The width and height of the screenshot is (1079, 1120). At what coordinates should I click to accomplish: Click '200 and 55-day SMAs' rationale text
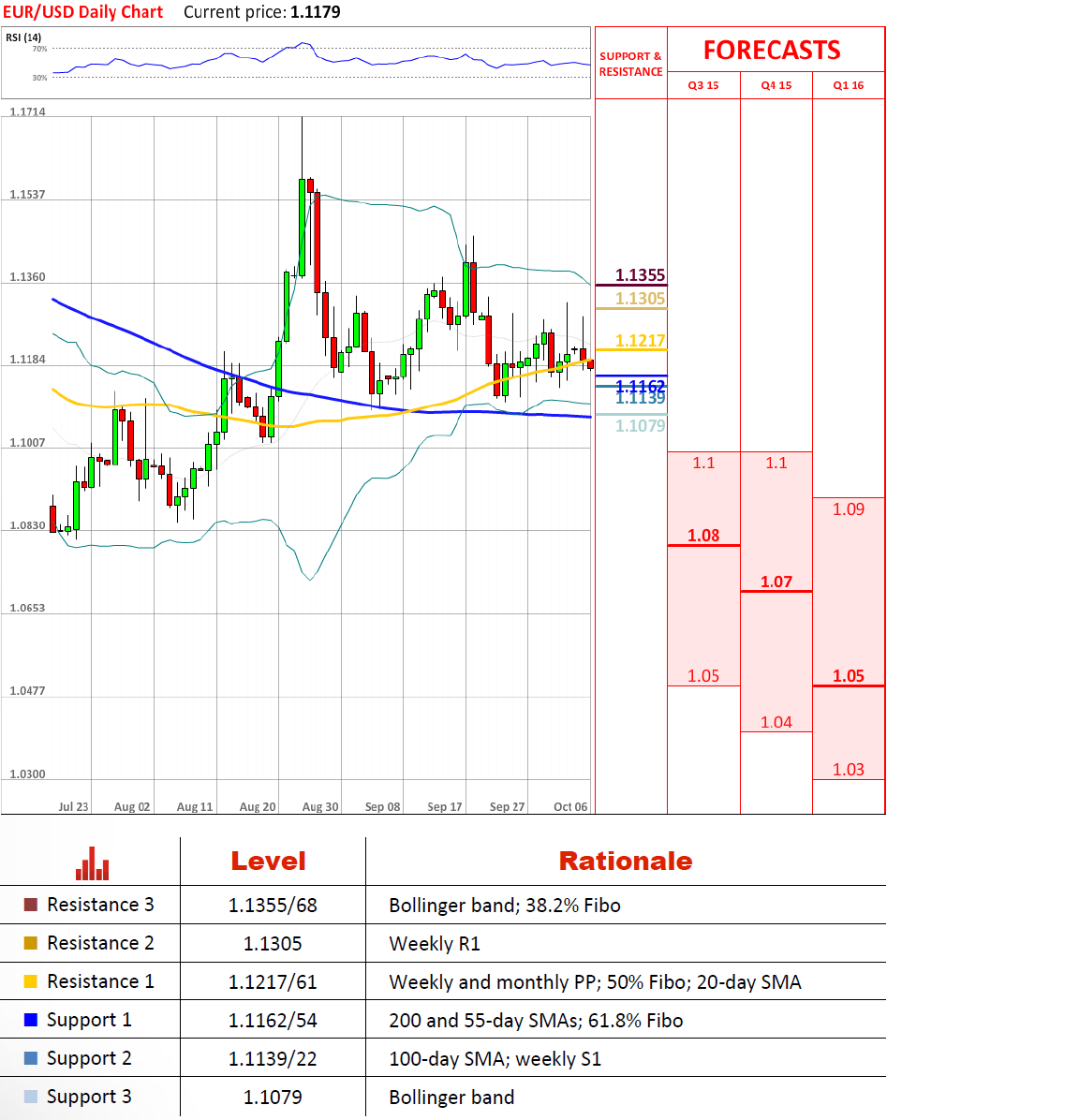484,1021
